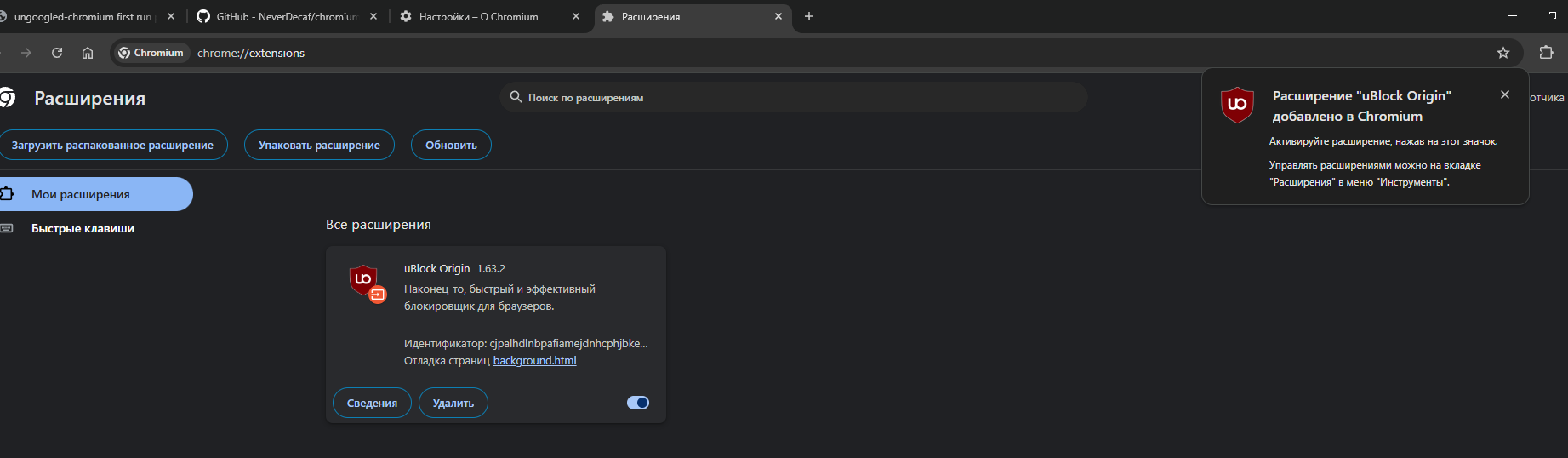Screen dimensions: 1568x458
Task: Click the notification title about uBlock Origin
Action: pos(1361,106)
